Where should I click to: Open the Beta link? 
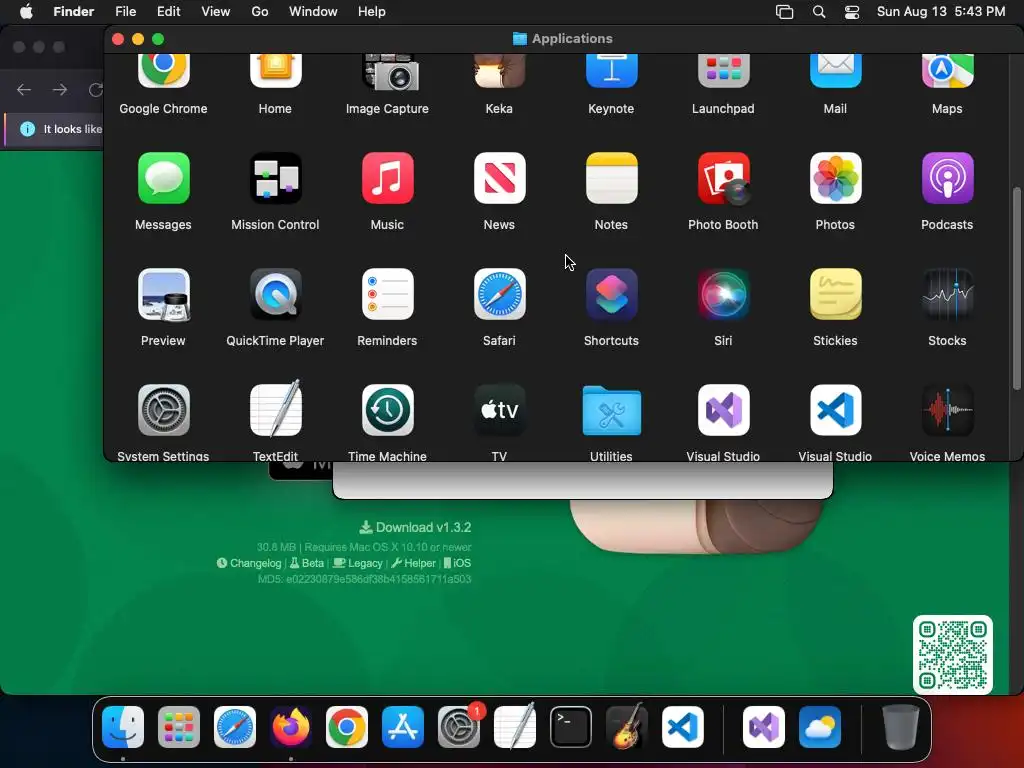pyautogui.click(x=307, y=563)
